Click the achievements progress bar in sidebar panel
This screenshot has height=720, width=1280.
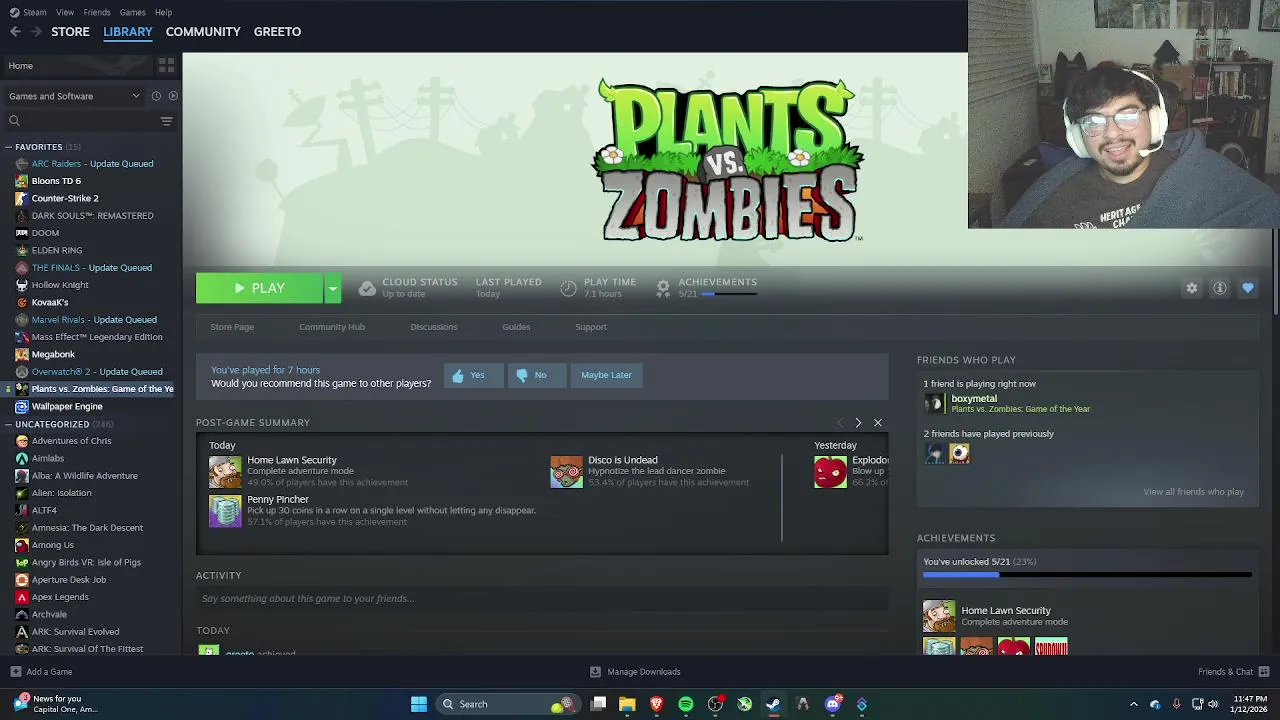1087,575
